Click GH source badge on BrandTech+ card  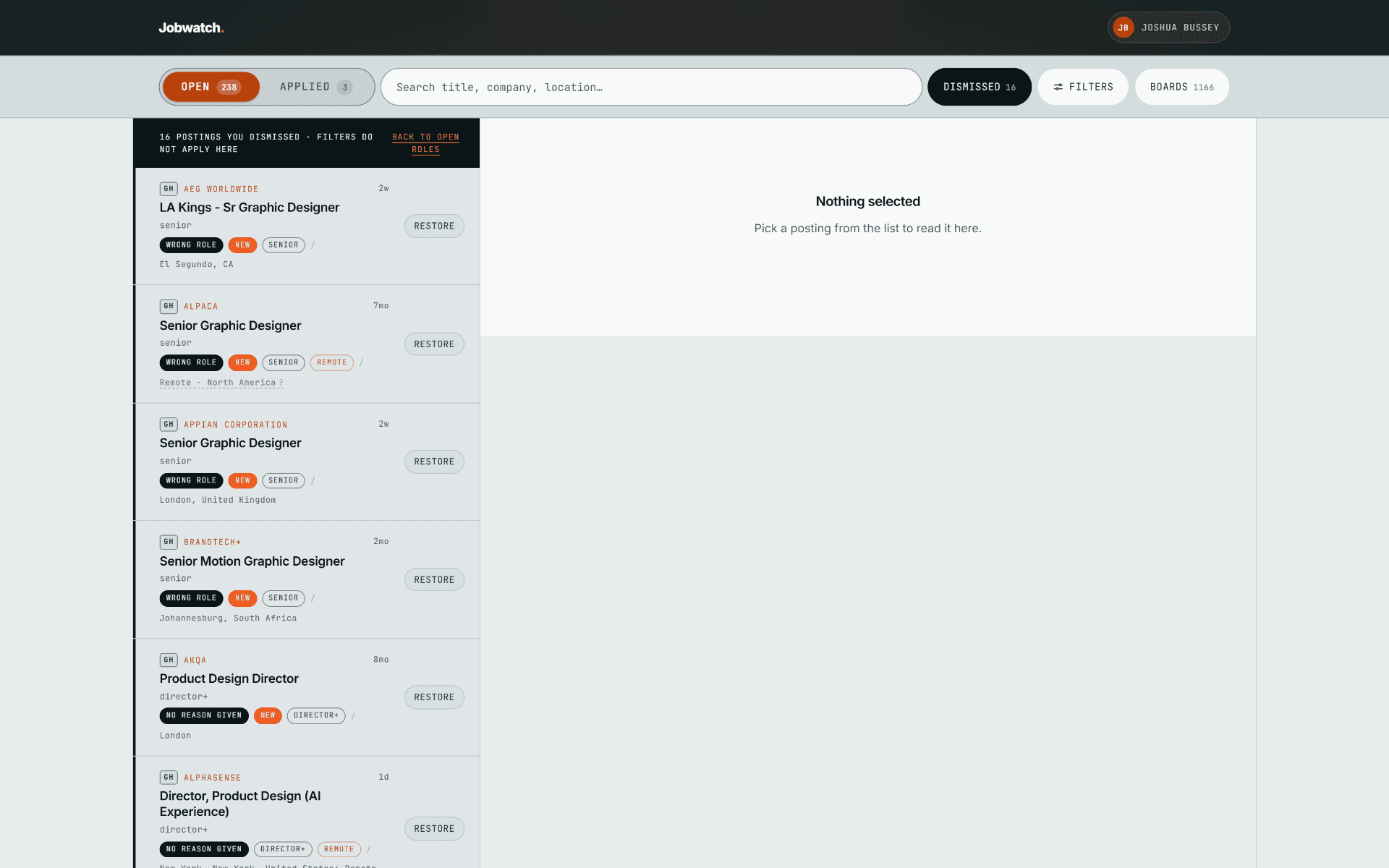pyautogui.click(x=169, y=542)
